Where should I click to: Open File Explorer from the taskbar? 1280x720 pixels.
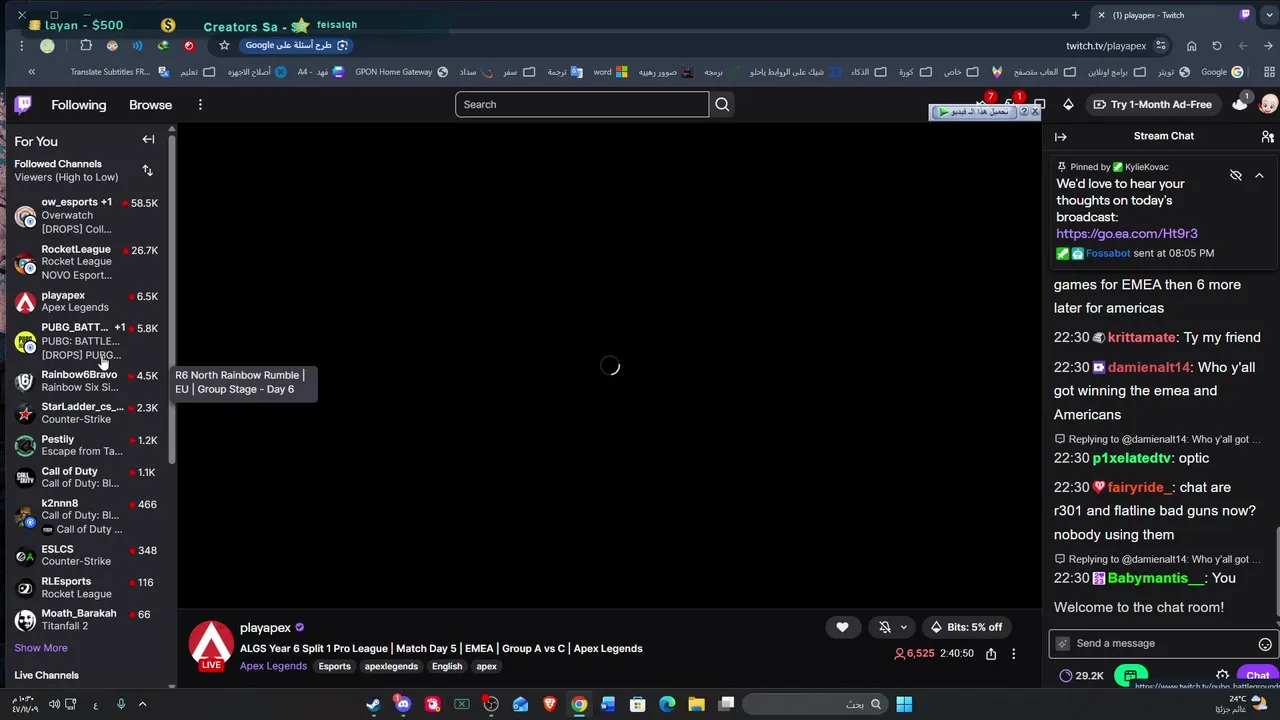coord(696,704)
